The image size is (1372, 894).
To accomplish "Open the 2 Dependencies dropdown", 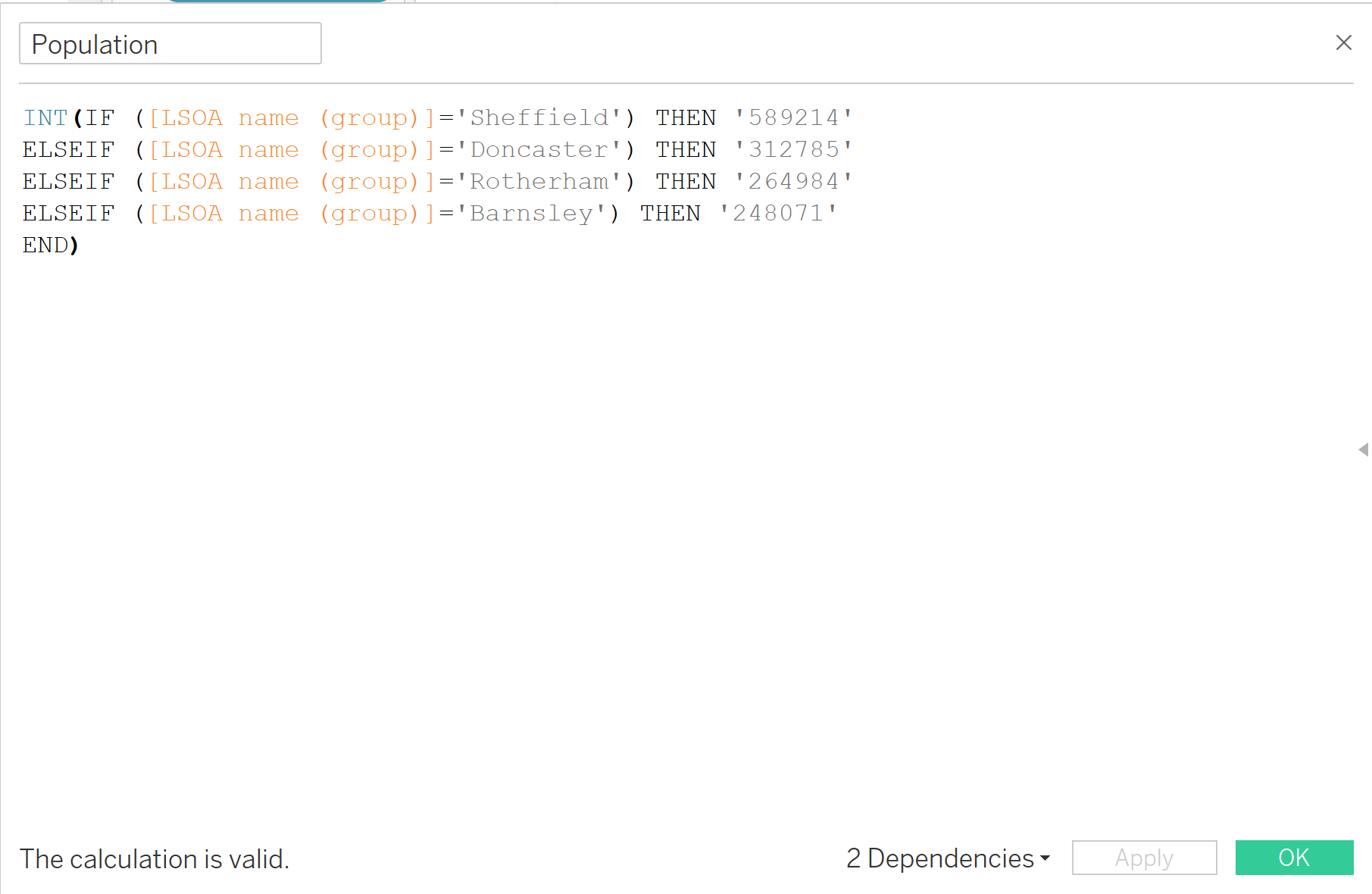I will (x=949, y=858).
